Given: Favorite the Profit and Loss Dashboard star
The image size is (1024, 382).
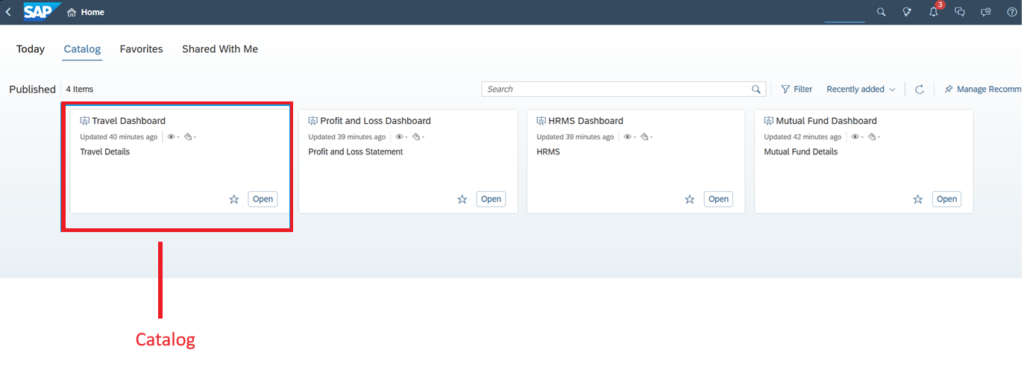Looking at the screenshot, I should pyautogui.click(x=462, y=199).
